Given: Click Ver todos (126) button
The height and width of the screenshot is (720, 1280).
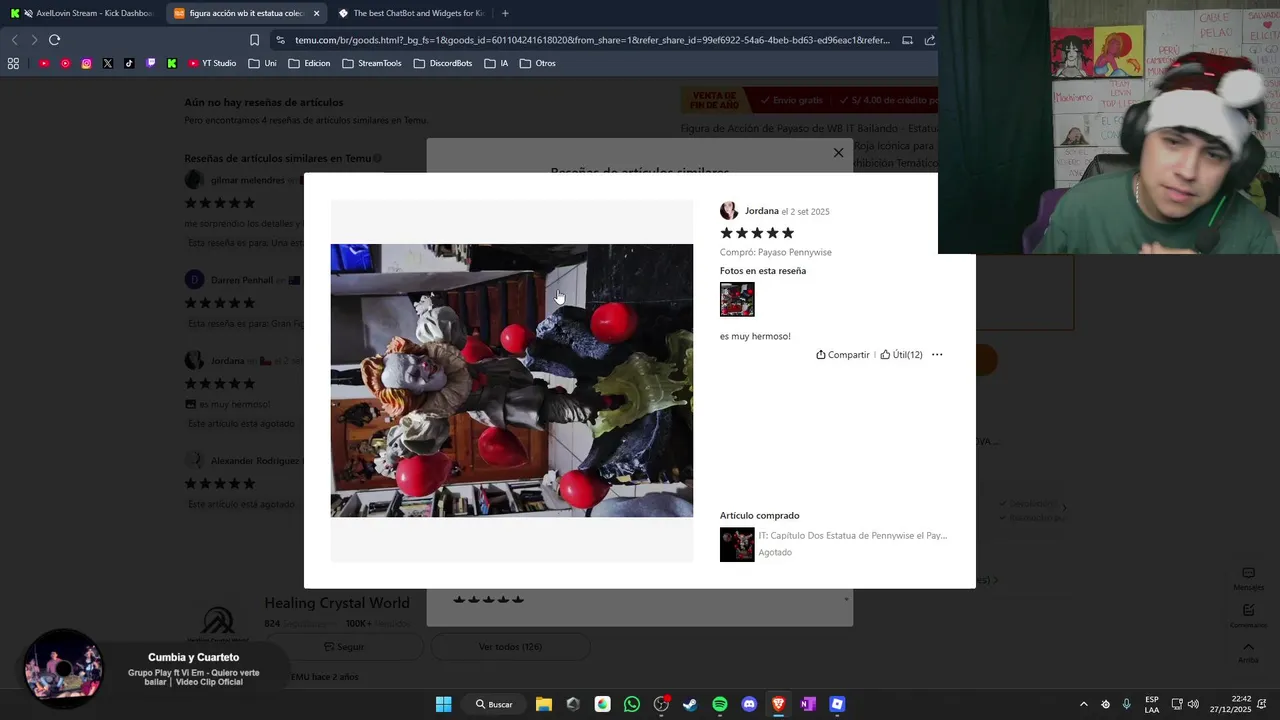Looking at the screenshot, I should pos(510,647).
